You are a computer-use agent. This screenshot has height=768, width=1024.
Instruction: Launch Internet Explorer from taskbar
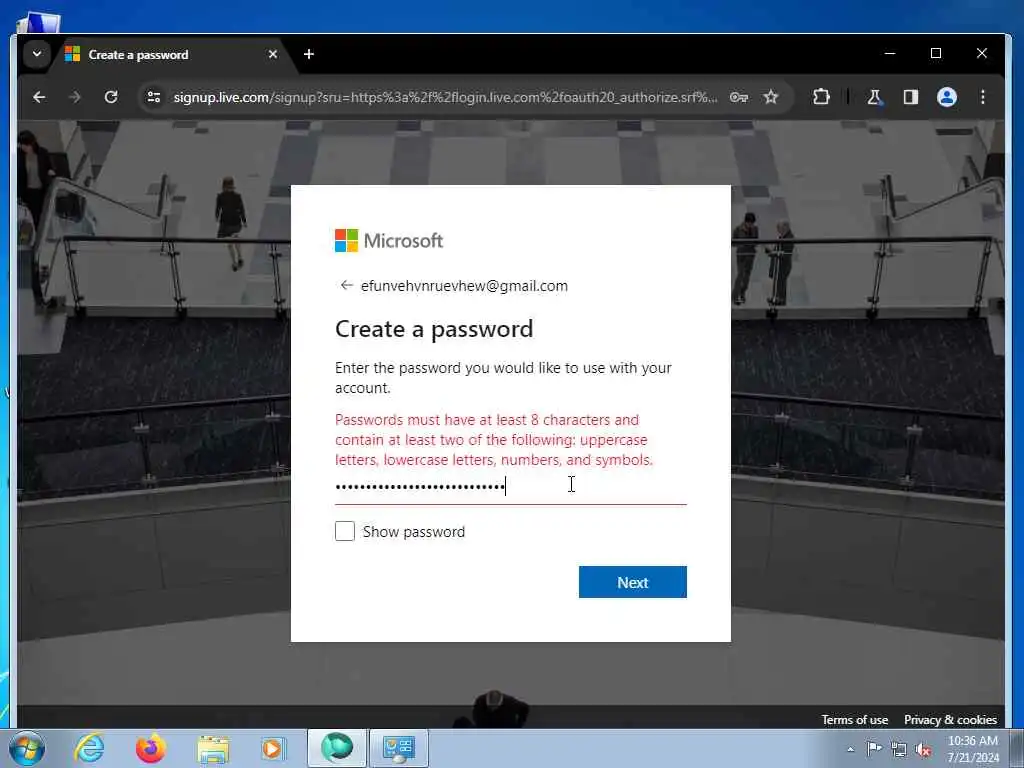[89, 748]
